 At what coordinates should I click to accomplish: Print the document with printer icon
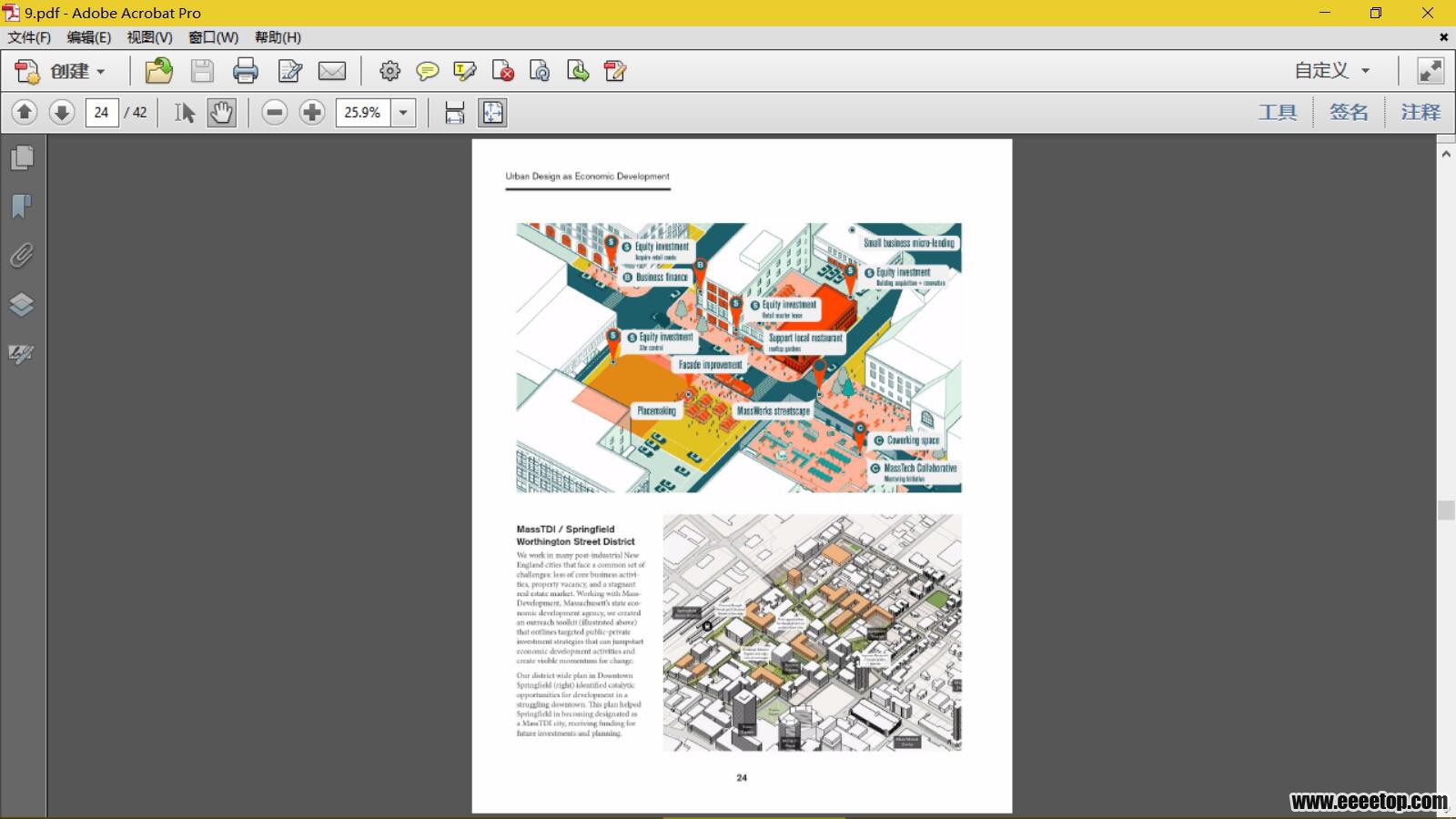click(246, 71)
